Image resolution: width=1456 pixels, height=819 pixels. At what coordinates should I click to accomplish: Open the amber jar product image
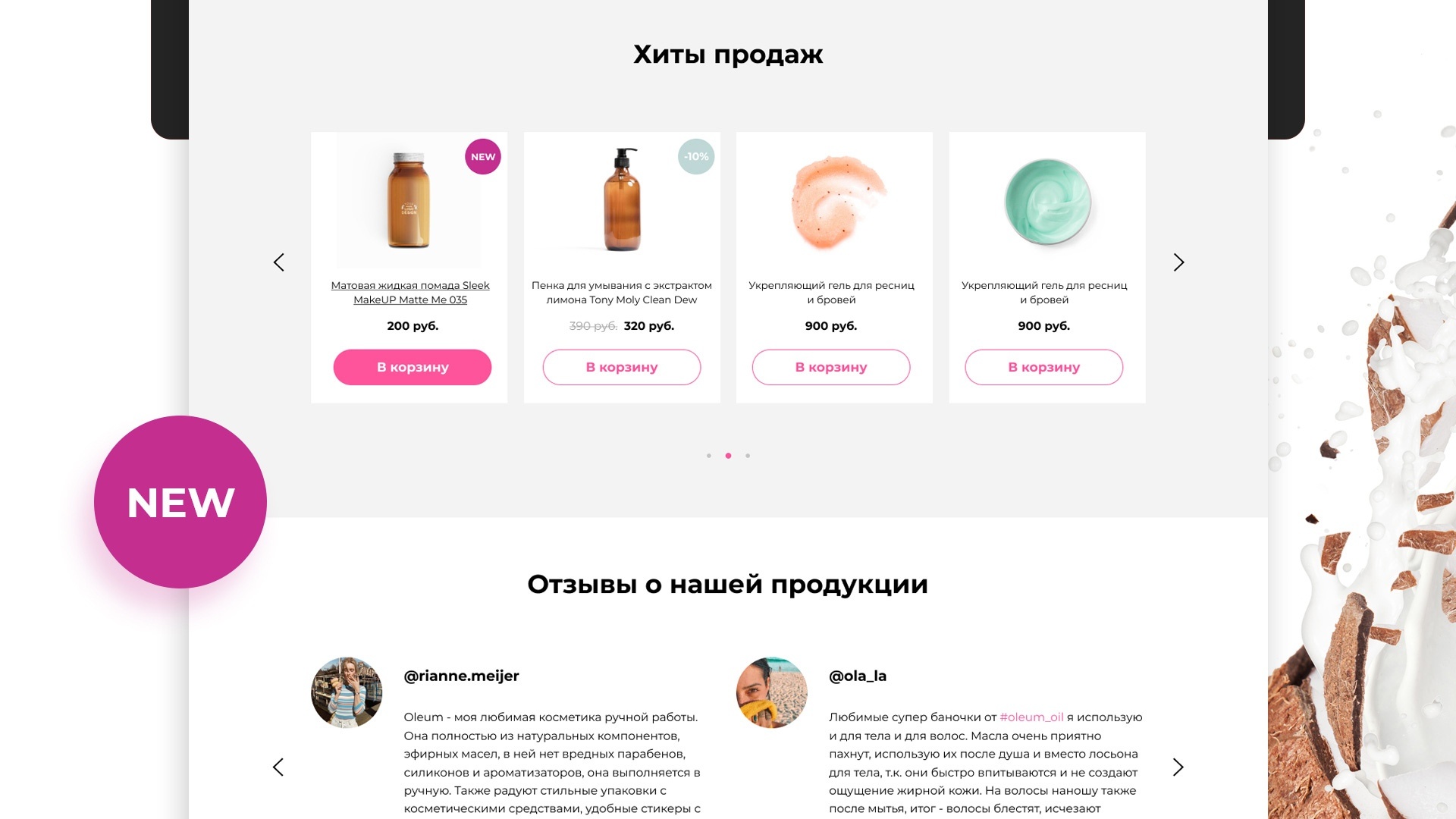pyautogui.click(x=409, y=200)
